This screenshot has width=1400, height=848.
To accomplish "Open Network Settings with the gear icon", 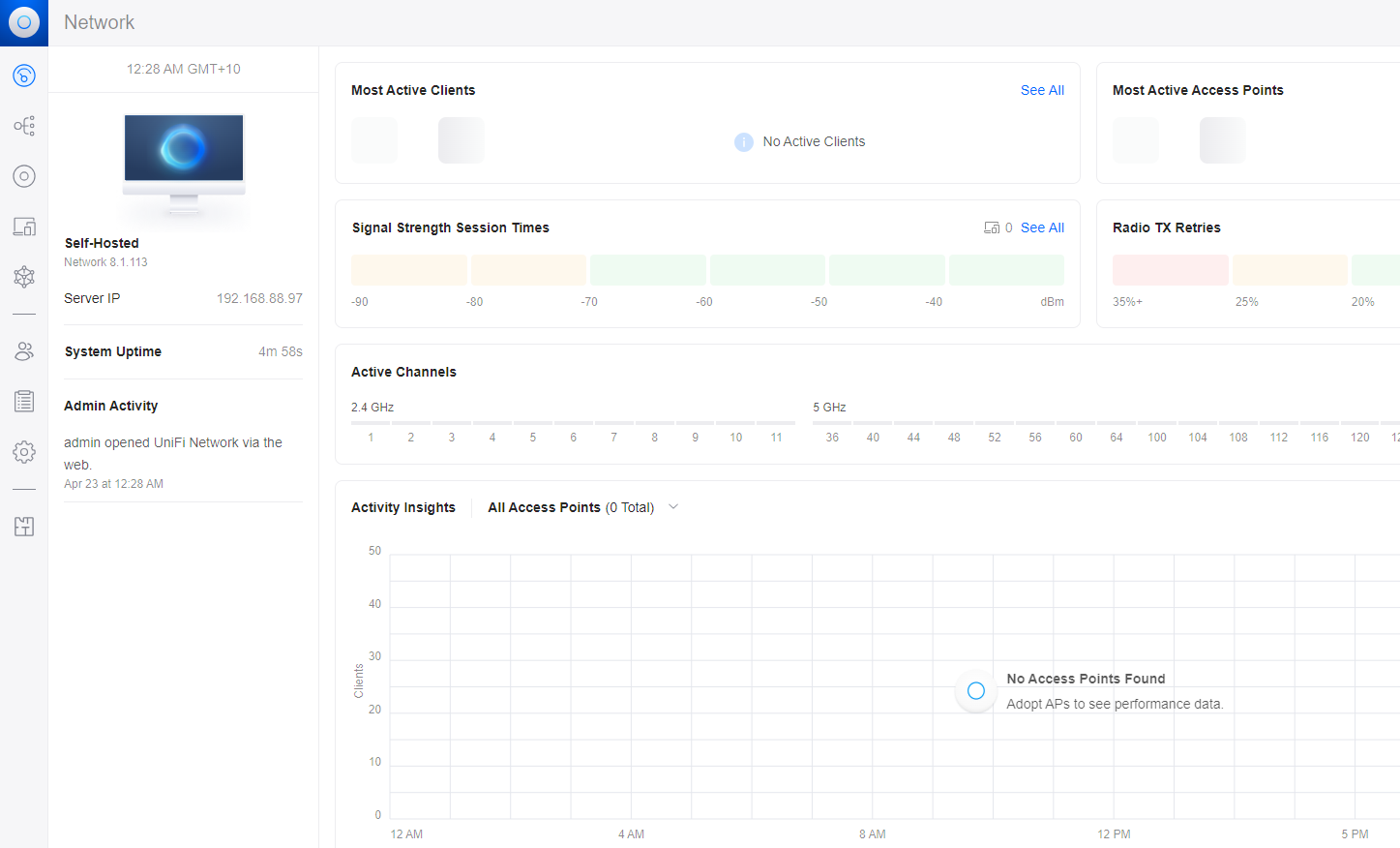I will [x=24, y=451].
